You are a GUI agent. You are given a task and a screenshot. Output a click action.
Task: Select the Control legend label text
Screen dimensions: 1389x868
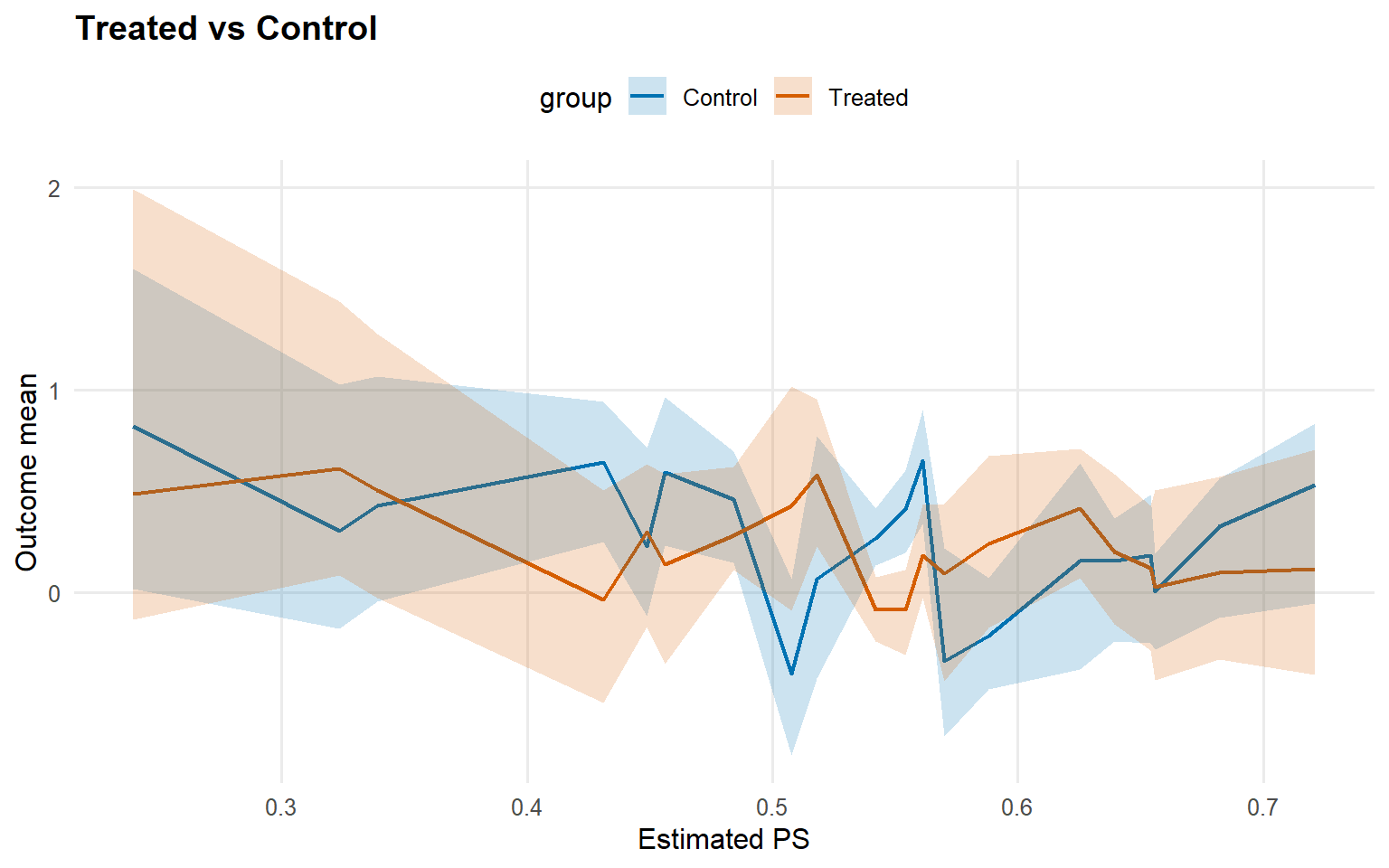pyautogui.click(x=720, y=98)
